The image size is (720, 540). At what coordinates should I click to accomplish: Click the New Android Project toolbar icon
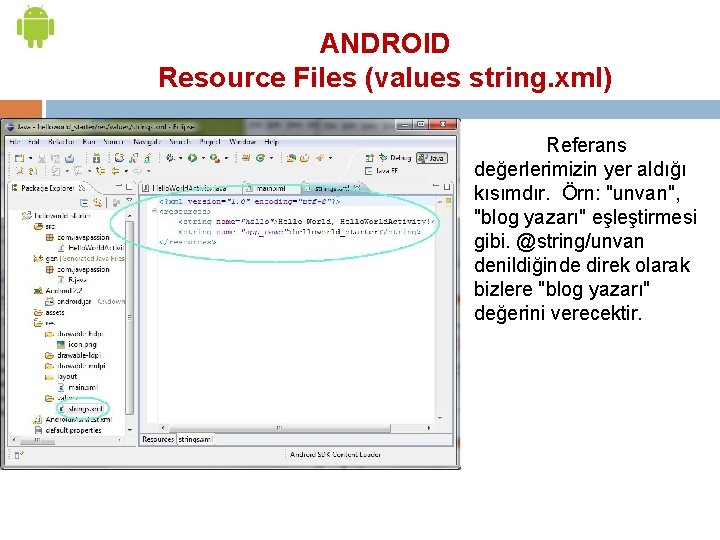tap(119, 158)
